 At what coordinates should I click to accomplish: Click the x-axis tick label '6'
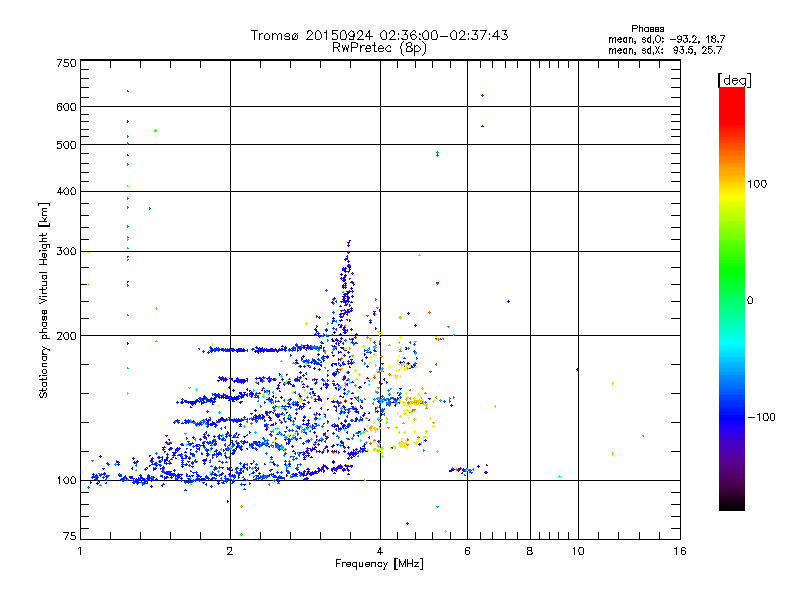coord(467,551)
